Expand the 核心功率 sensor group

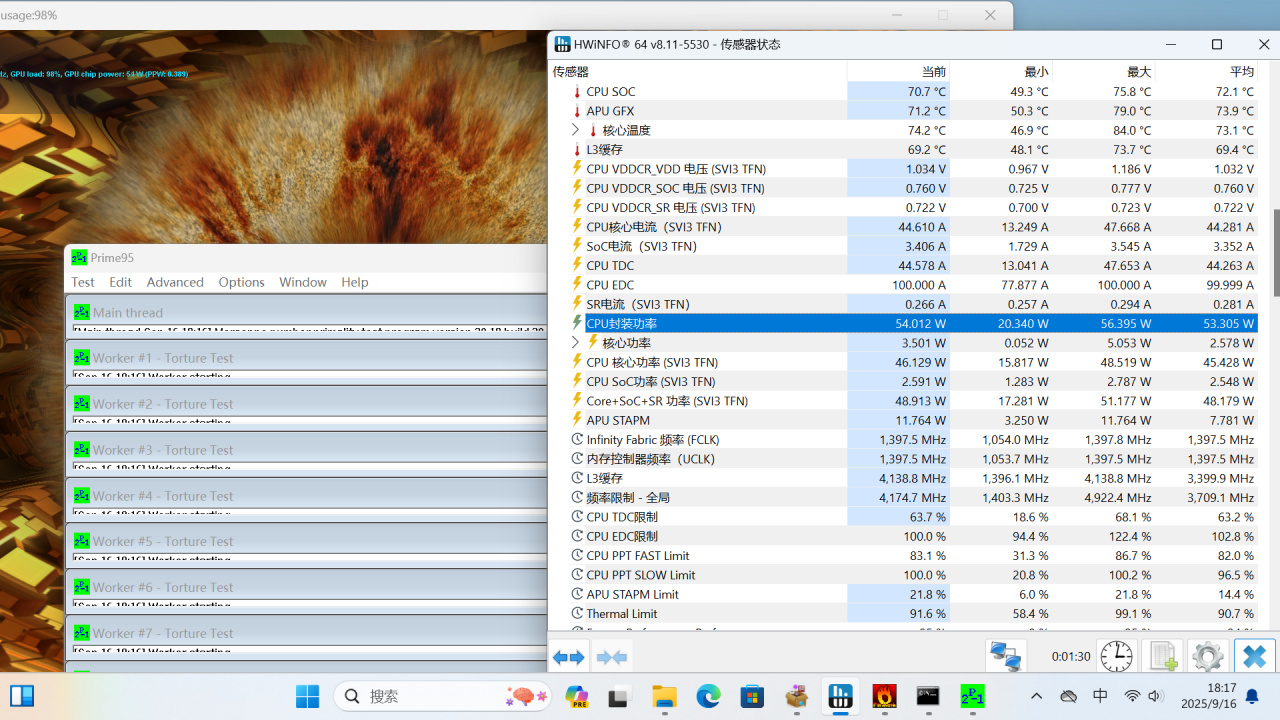pyautogui.click(x=575, y=342)
